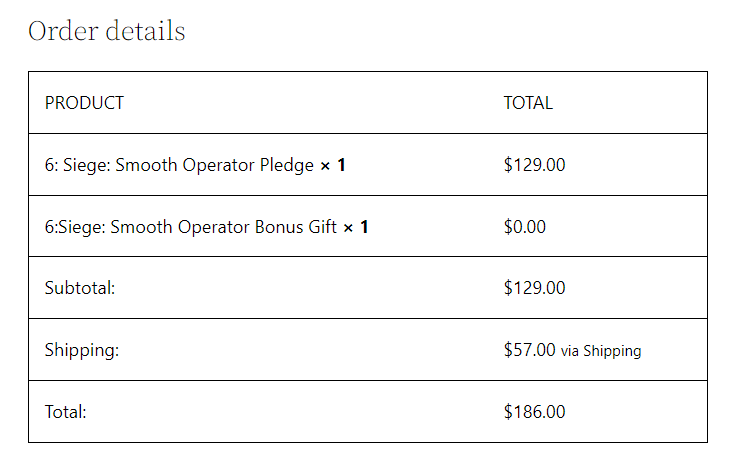Click the 'Total:' label in the last row
738x459 pixels.
(66, 411)
